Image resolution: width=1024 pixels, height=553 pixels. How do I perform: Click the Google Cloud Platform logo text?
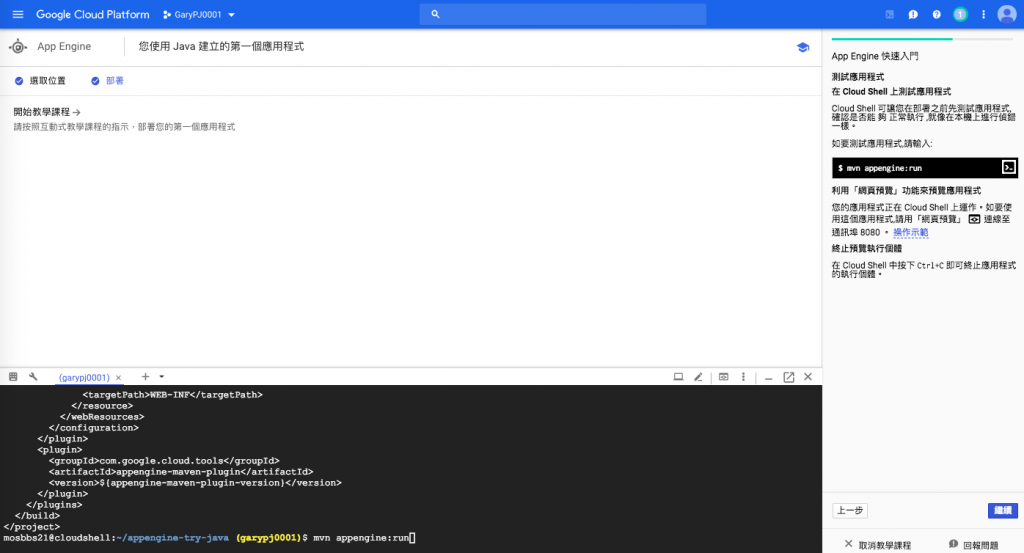click(93, 14)
